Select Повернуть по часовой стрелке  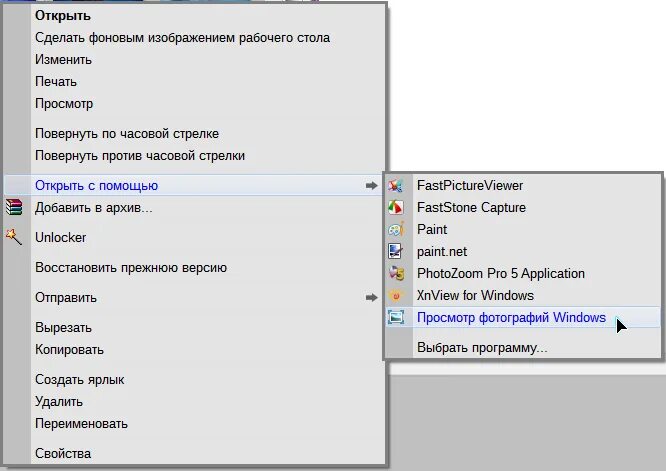(x=195, y=134)
